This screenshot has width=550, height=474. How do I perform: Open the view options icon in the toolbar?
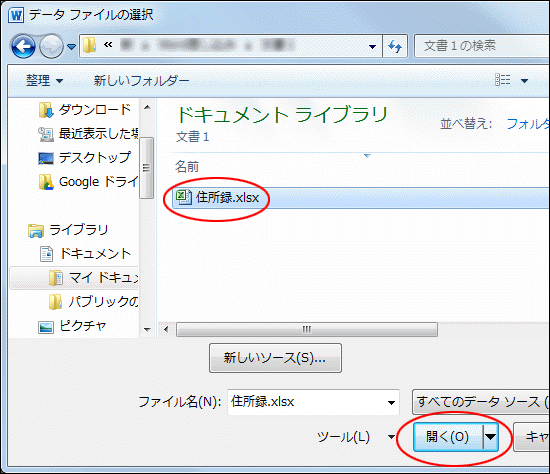click(502, 80)
